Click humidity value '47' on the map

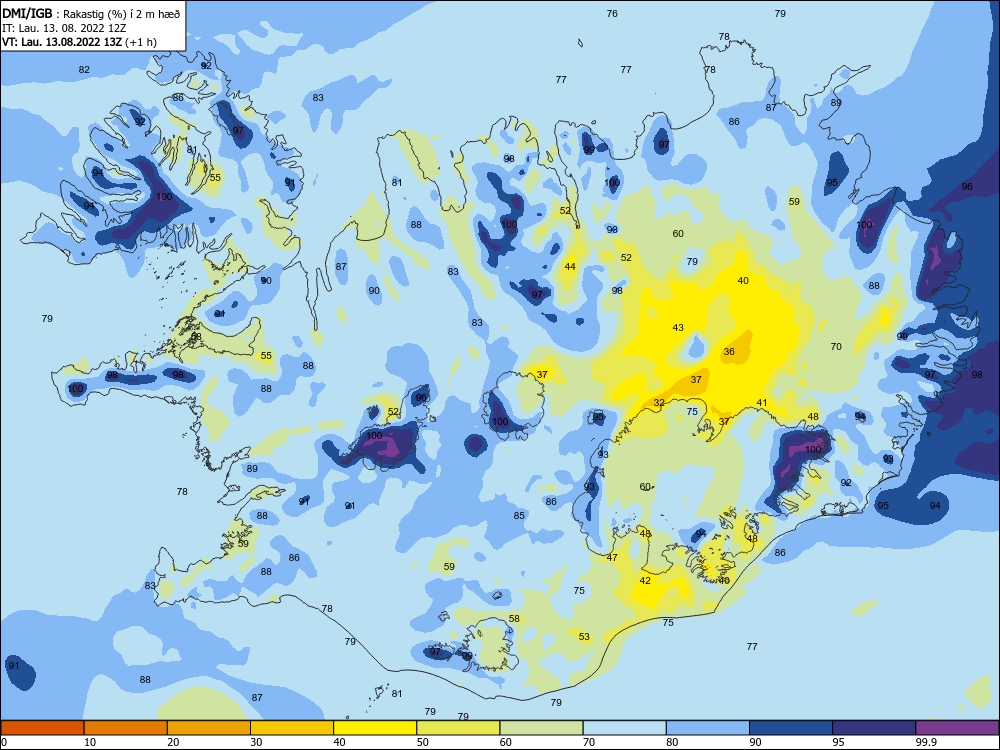click(612, 557)
